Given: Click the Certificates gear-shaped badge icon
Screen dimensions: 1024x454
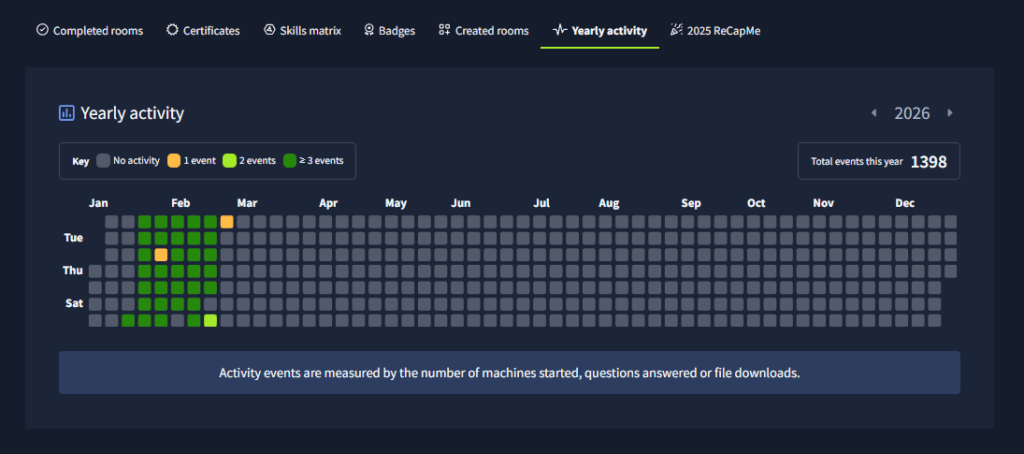Looking at the screenshot, I should point(172,30).
